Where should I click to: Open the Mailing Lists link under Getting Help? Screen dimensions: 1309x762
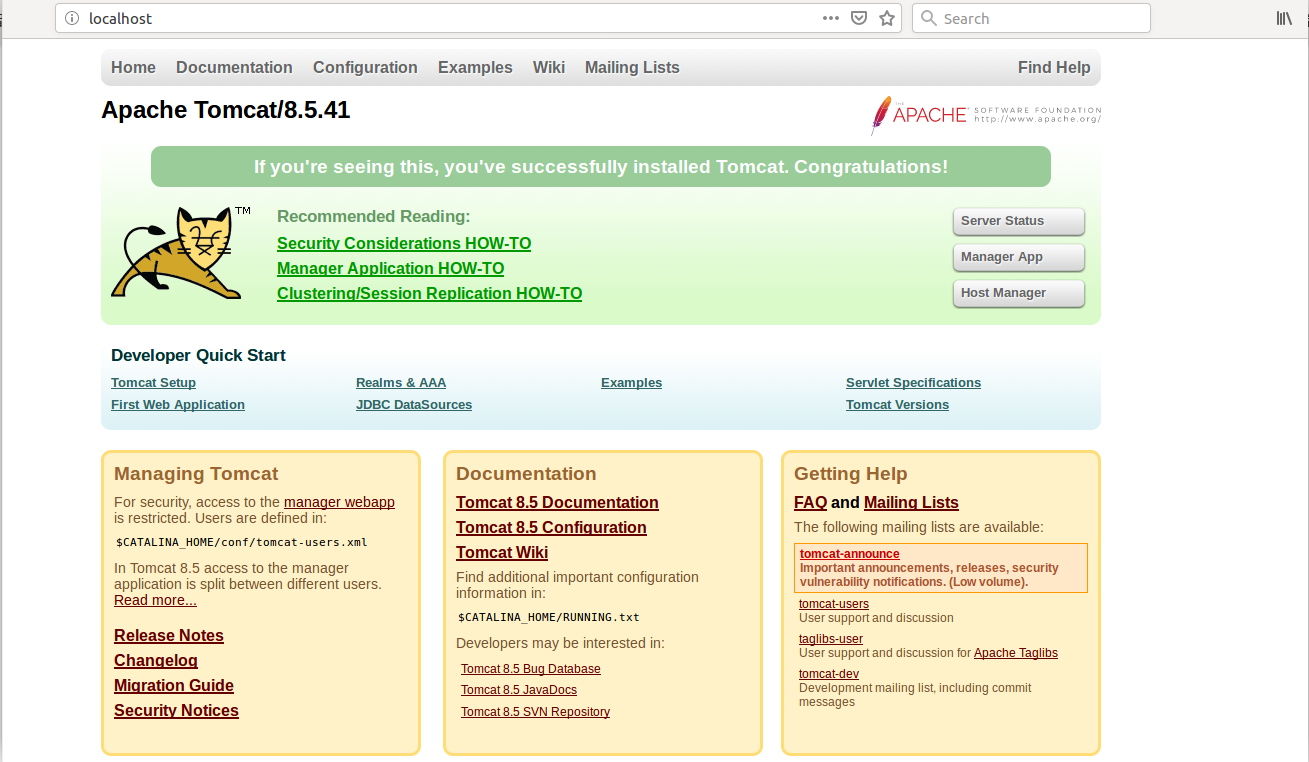(911, 503)
